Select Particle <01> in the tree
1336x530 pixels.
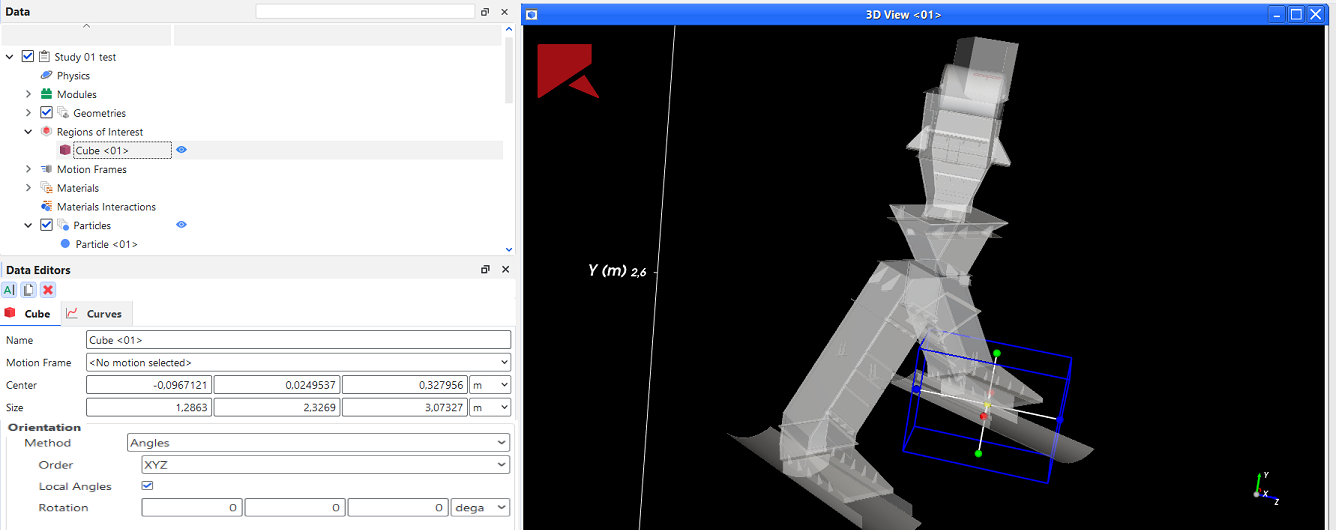(106, 244)
